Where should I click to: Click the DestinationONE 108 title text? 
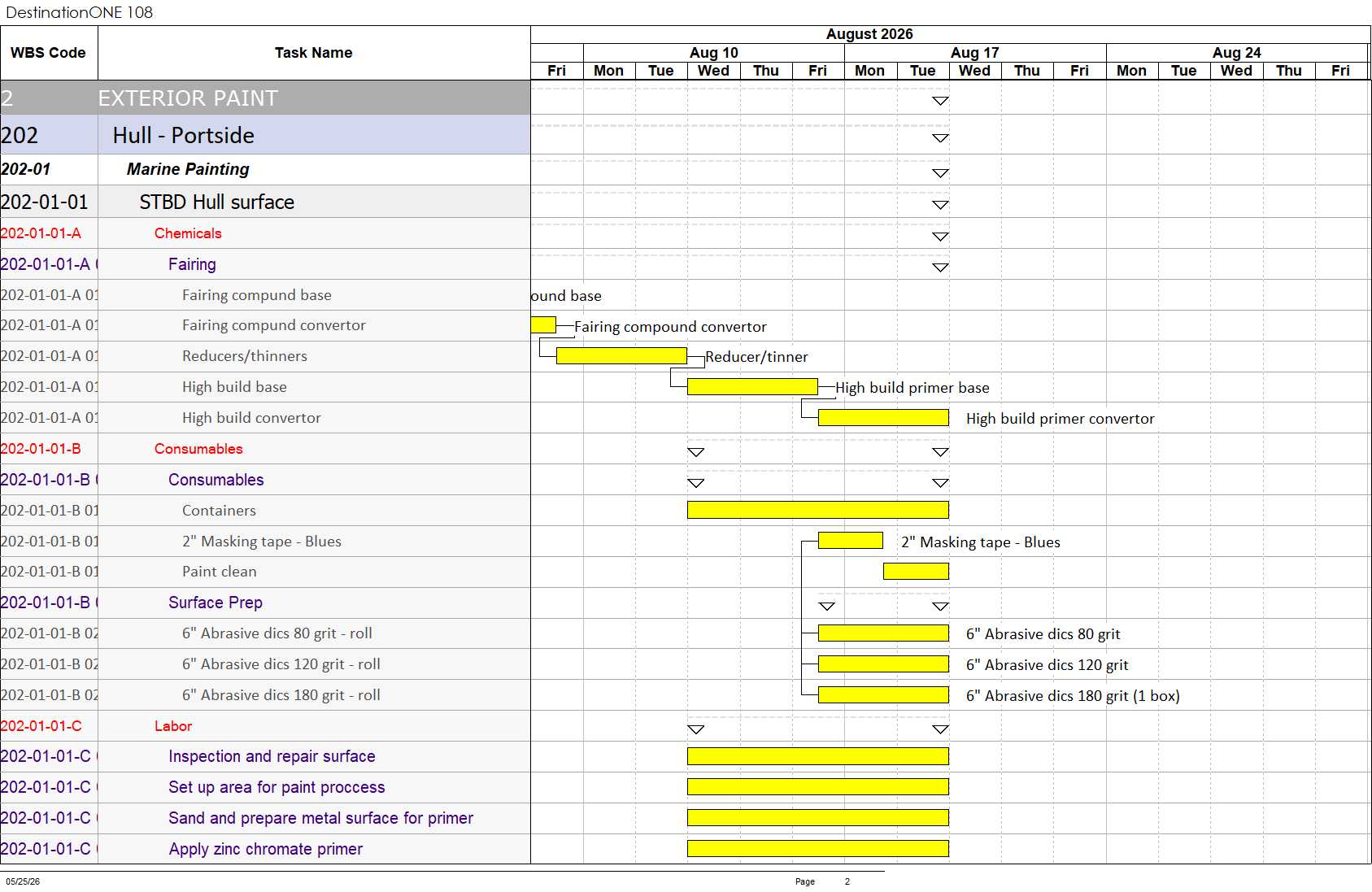tap(79, 12)
